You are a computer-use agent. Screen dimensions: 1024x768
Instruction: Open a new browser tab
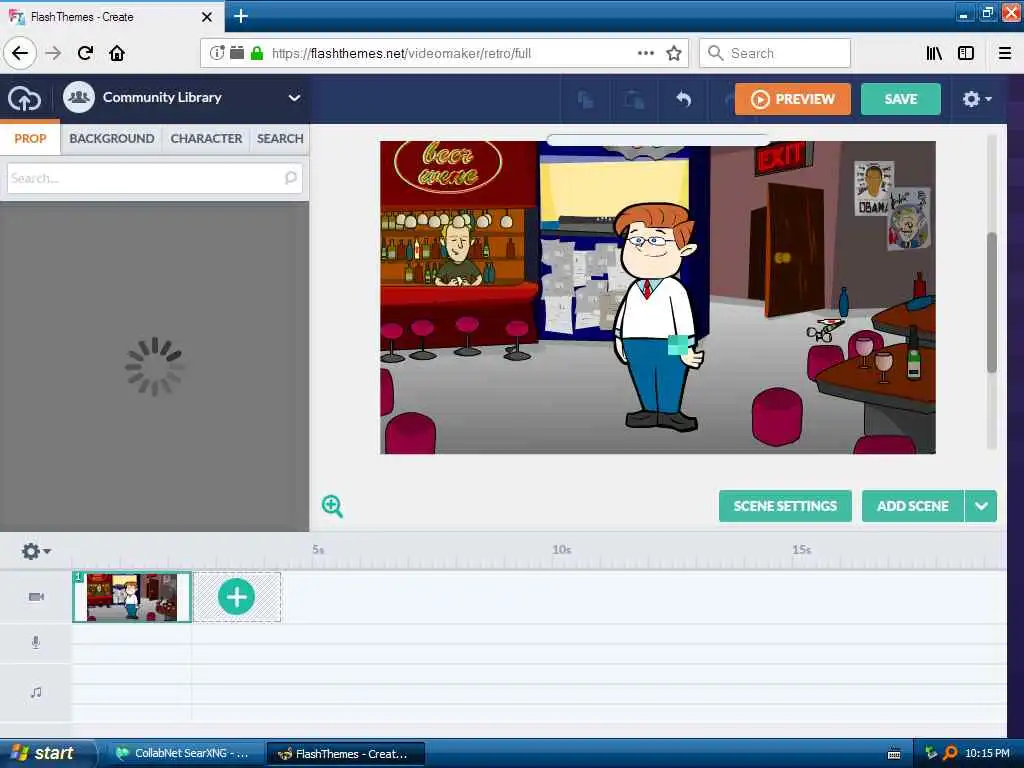point(241,16)
